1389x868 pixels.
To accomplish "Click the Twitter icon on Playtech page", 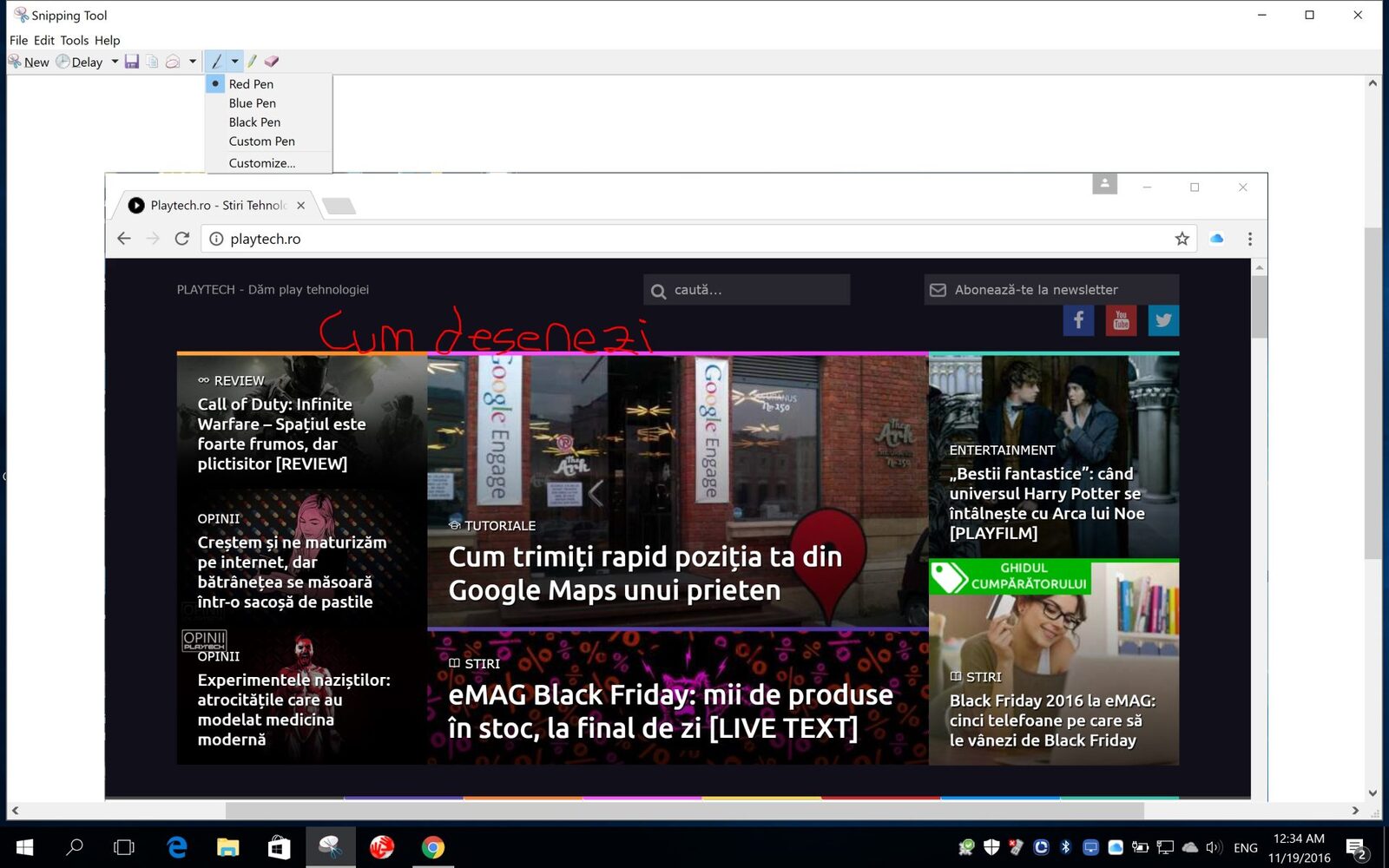I will tap(1163, 320).
